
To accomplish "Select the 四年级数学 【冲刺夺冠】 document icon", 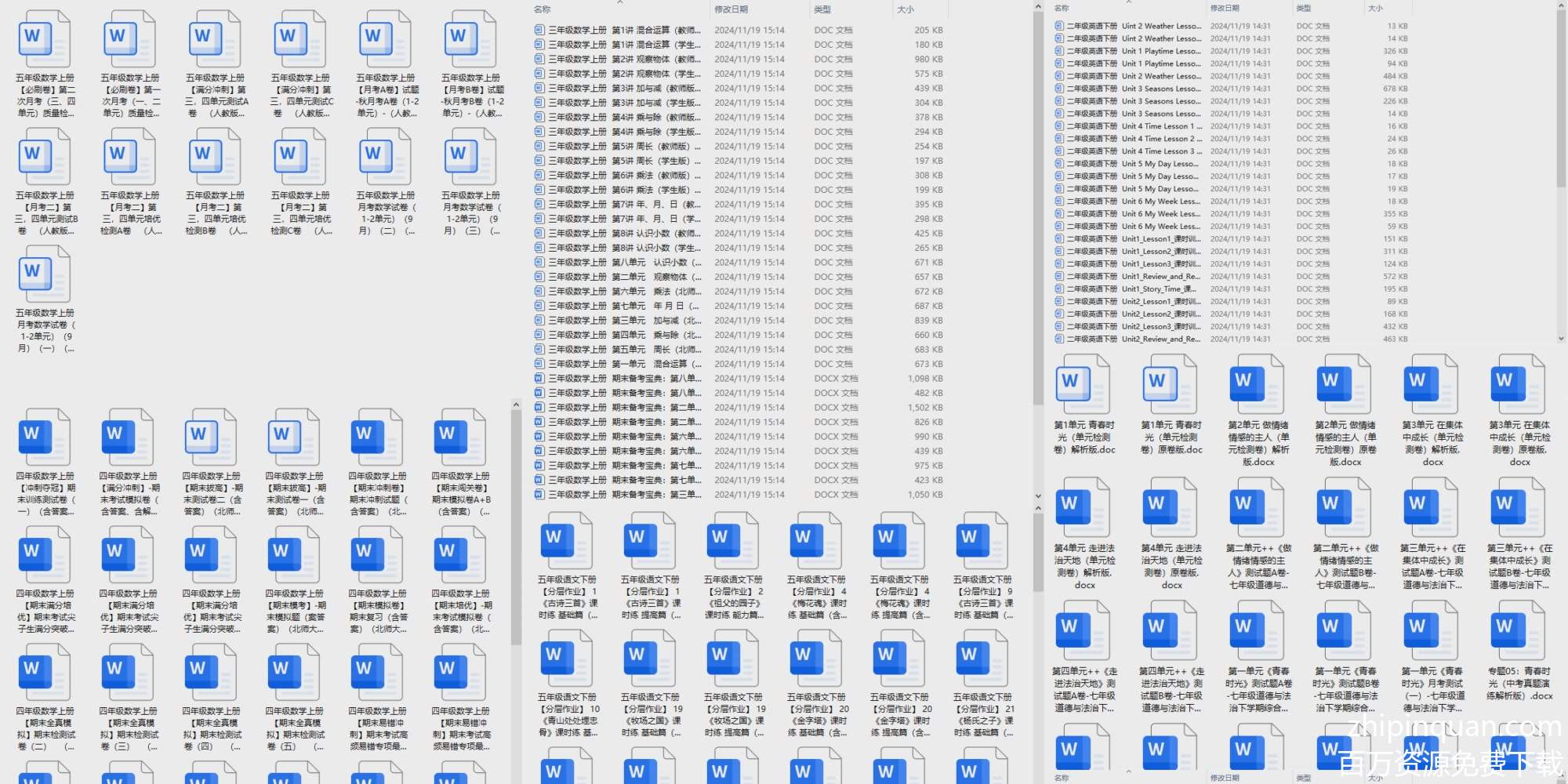I will point(45,437).
